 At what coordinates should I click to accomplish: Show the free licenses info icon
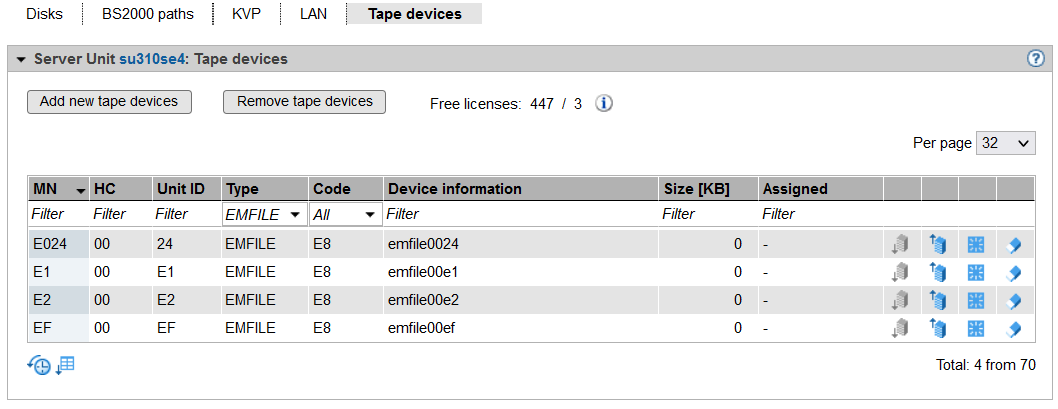pos(604,103)
